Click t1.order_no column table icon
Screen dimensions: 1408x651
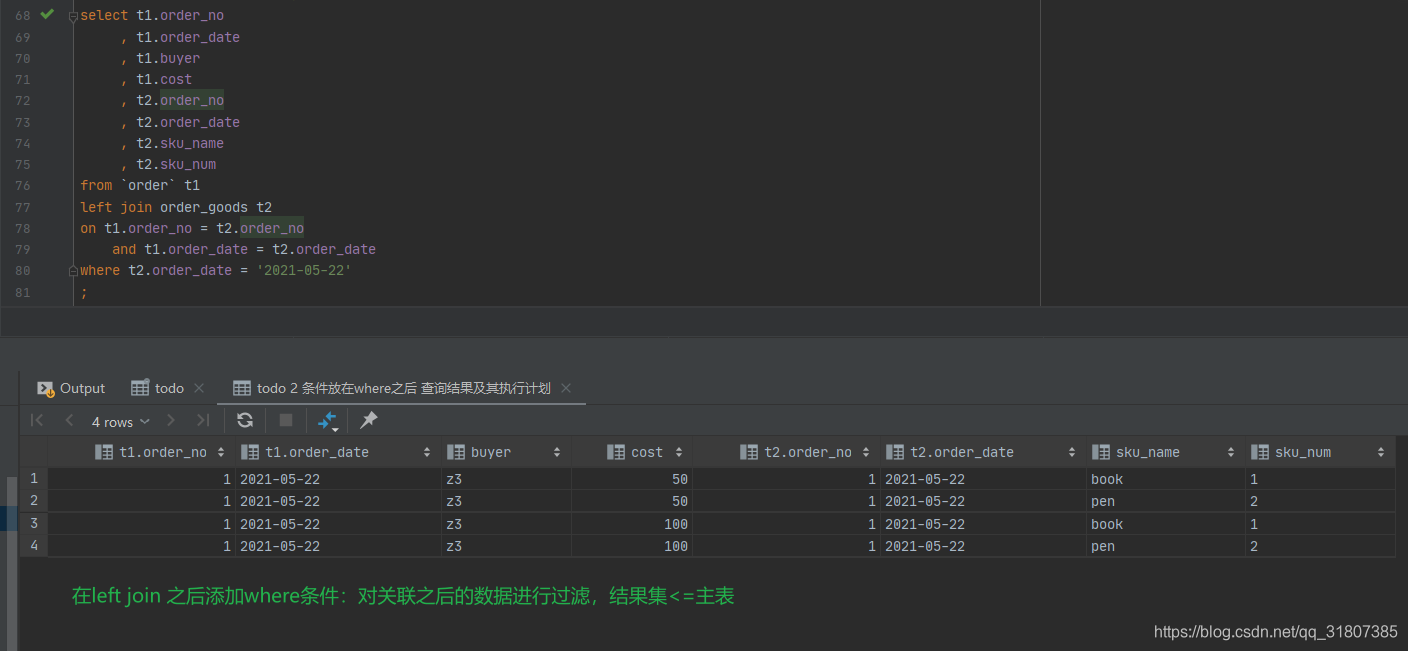104,452
